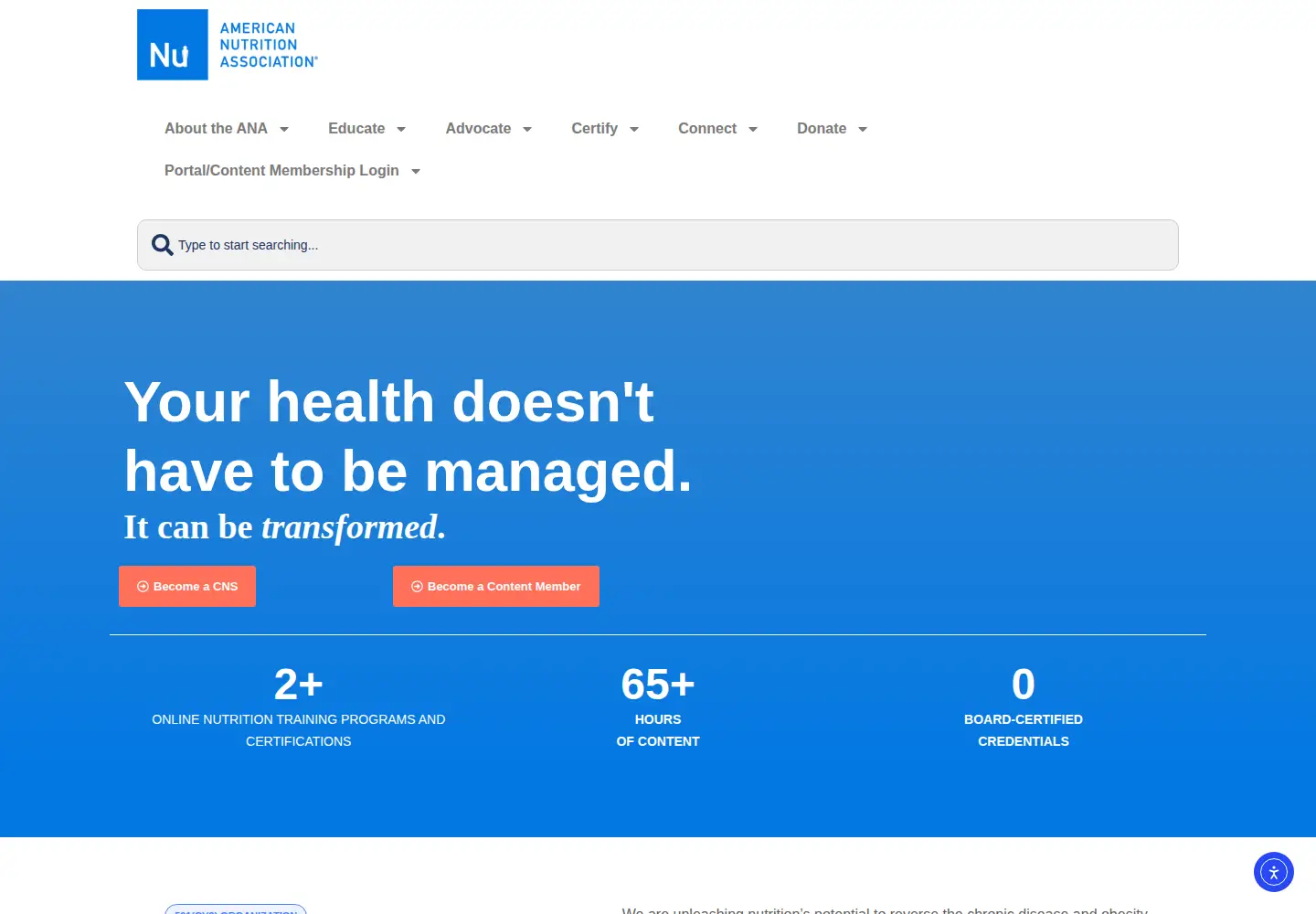Click the 'Your health doesn't have to be managed.' headline
The image size is (1316, 914).
tap(408, 437)
